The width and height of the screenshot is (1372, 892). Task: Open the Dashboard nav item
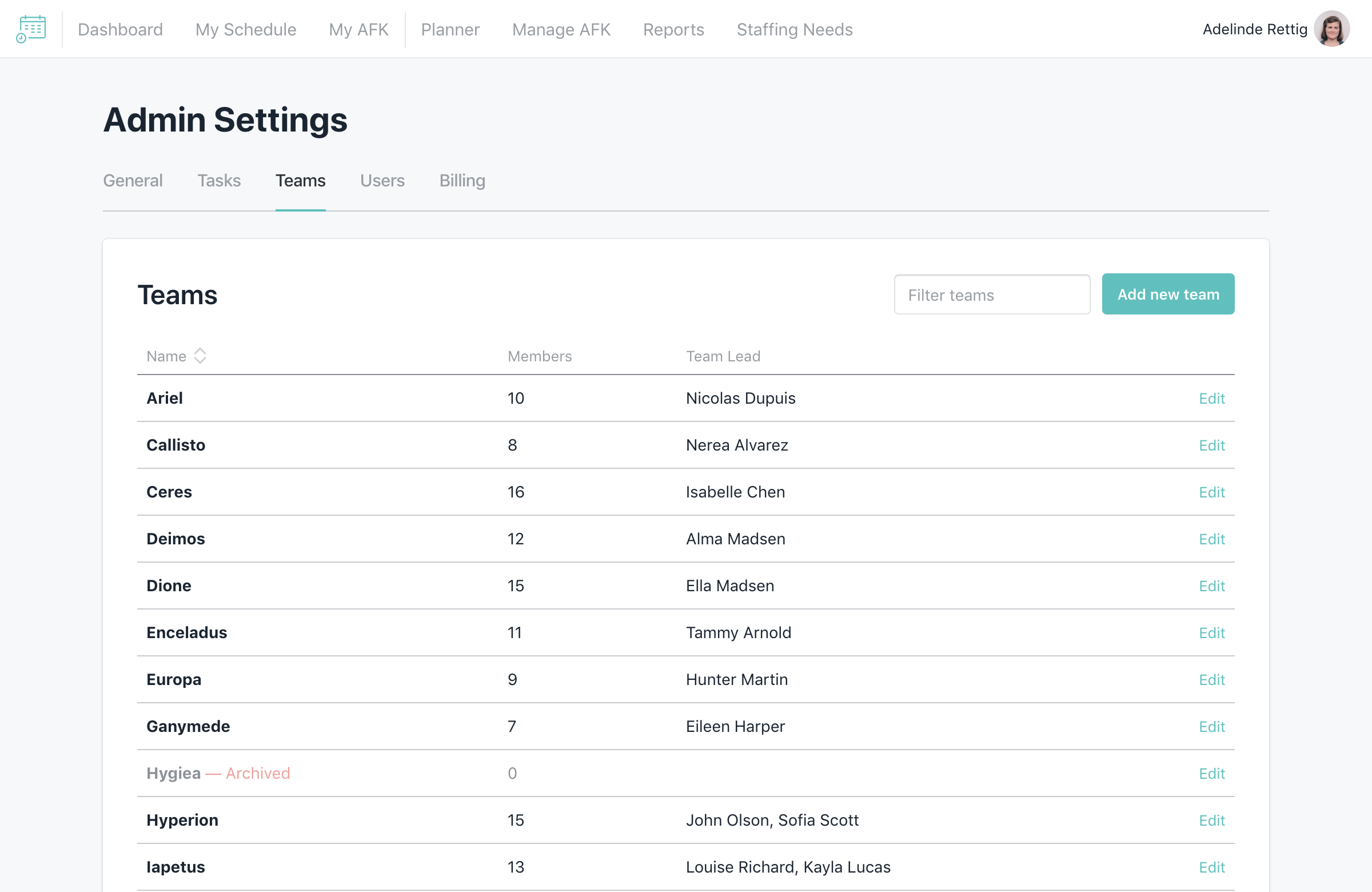[120, 29]
